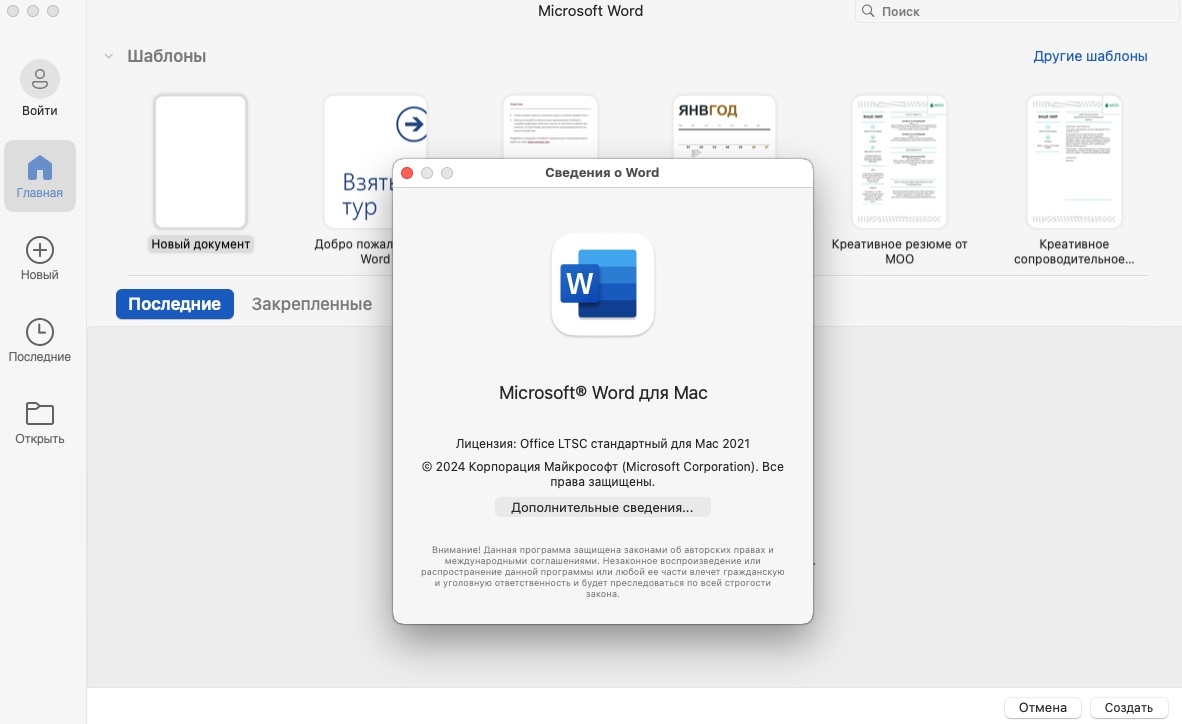Image resolution: width=1182 pixels, height=724 pixels.
Task: Switch to the Последние tab
Action: [x=174, y=304]
